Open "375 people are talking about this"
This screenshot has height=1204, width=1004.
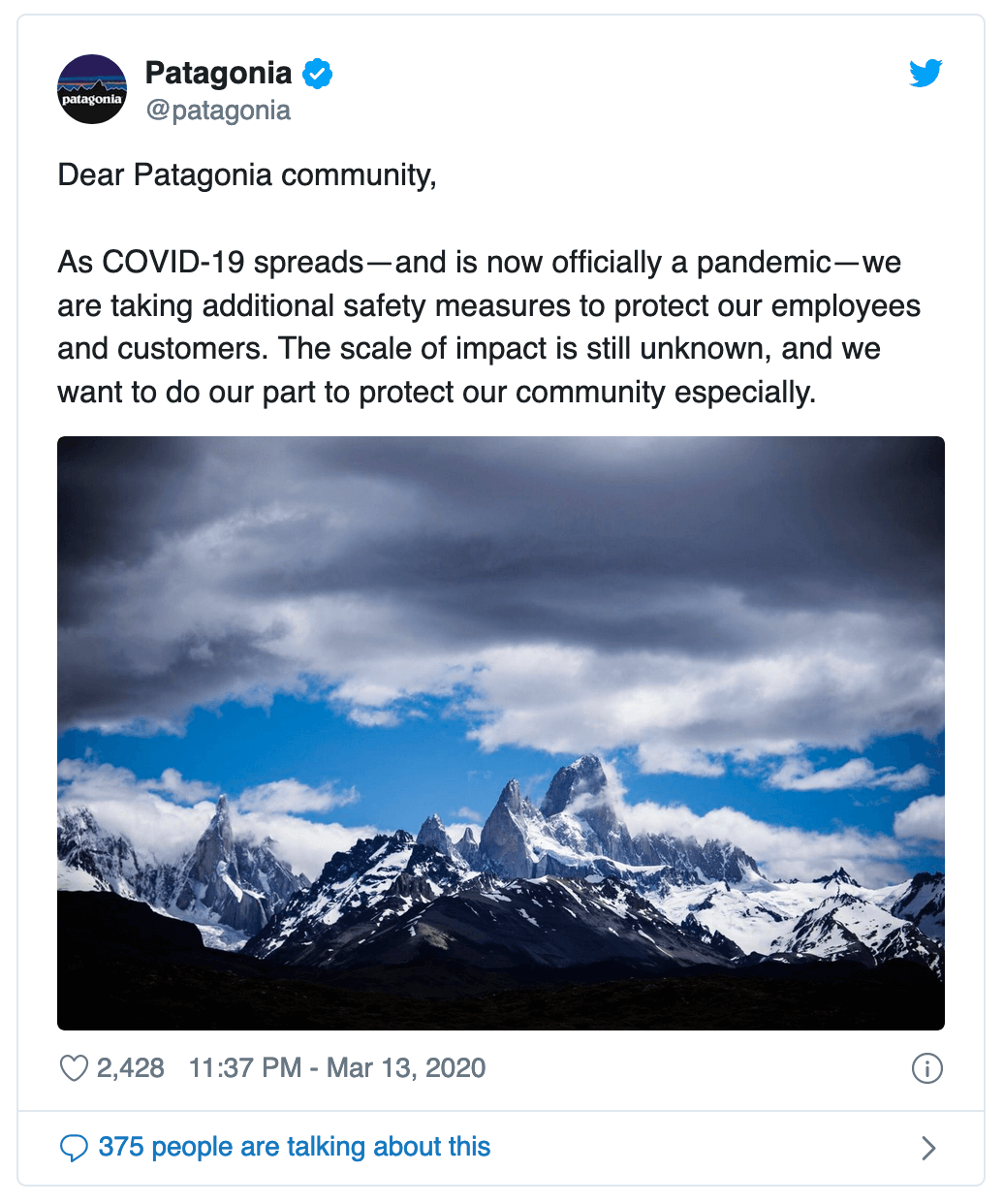coord(295,1147)
